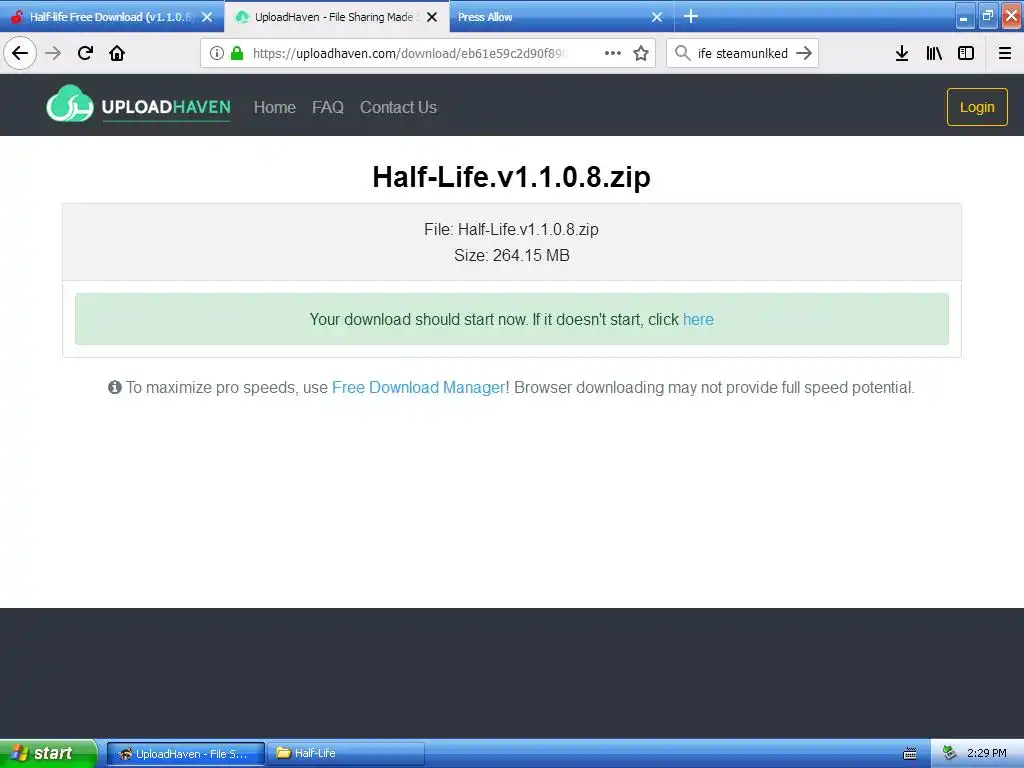Open the Firefox home page icon
Image resolution: width=1024 pixels, height=768 pixels.
[x=117, y=53]
